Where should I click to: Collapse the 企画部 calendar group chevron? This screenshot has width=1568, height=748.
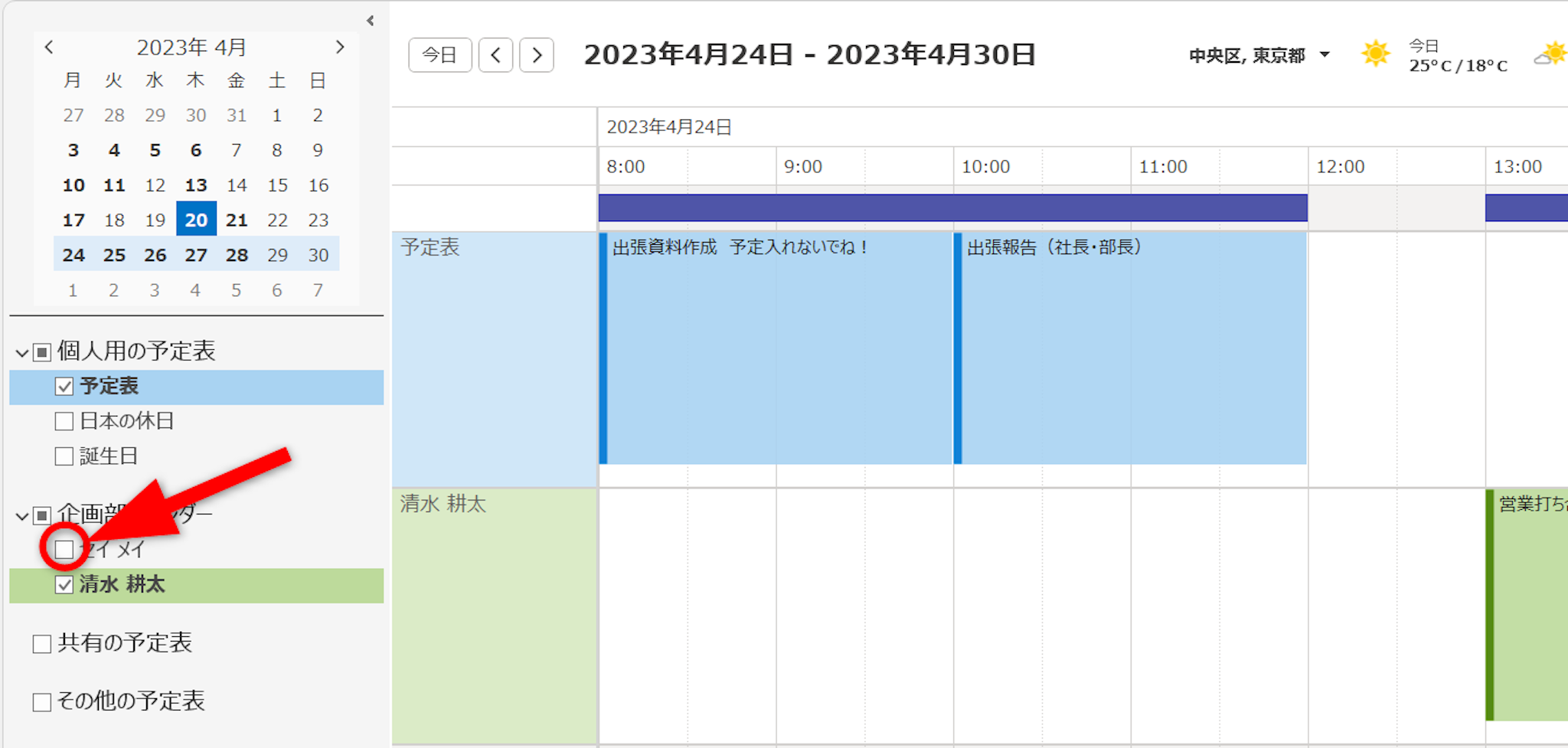click(x=21, y=516)
